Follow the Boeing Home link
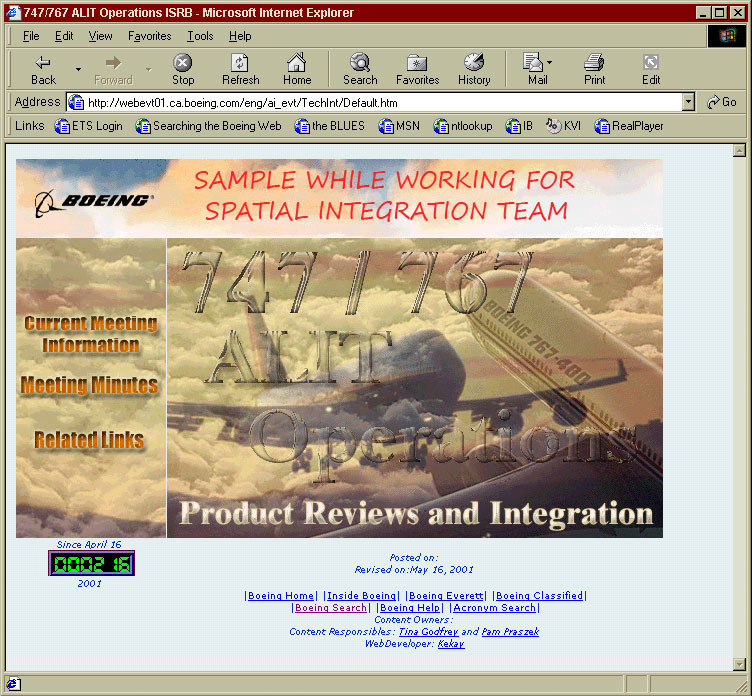 (281, 596)
